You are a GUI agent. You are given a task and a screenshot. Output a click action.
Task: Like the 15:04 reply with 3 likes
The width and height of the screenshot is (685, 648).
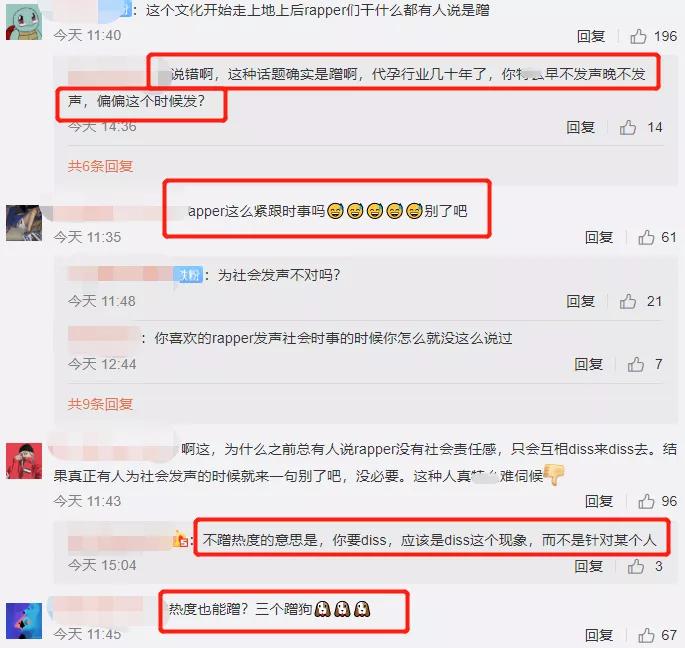click(x=636, y=566)
